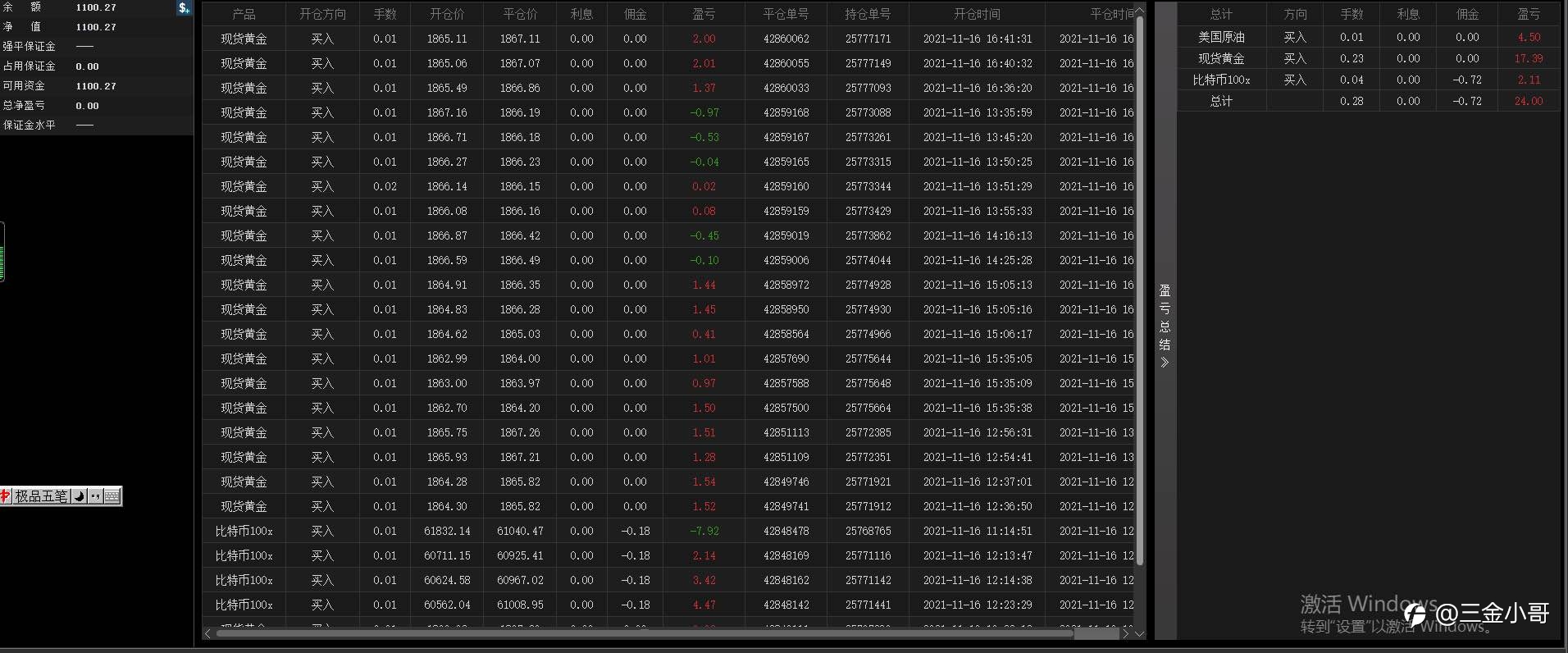Click the horizontal scrollbar left arrow
1568x653 pixels.
207,633
